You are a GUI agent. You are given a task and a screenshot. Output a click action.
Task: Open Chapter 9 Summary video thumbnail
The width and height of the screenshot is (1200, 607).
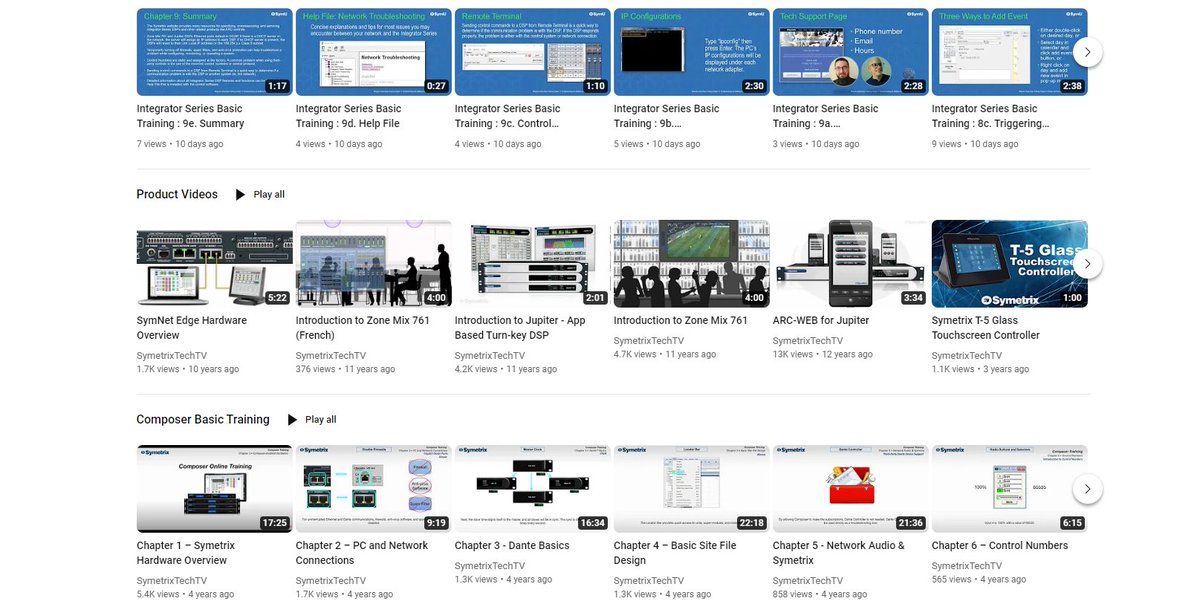215,52
